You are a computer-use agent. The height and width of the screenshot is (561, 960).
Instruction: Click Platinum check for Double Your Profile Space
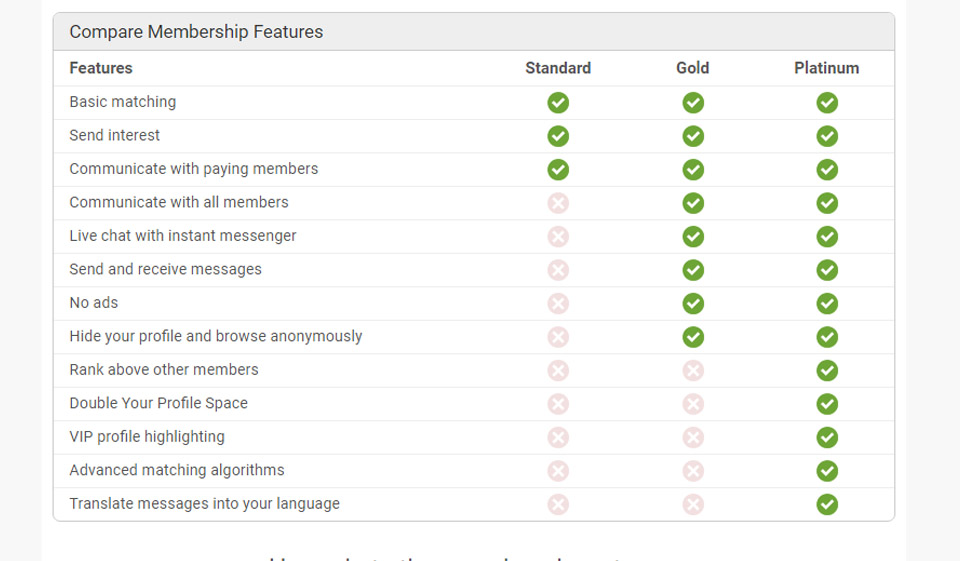[x=827, y=404]
